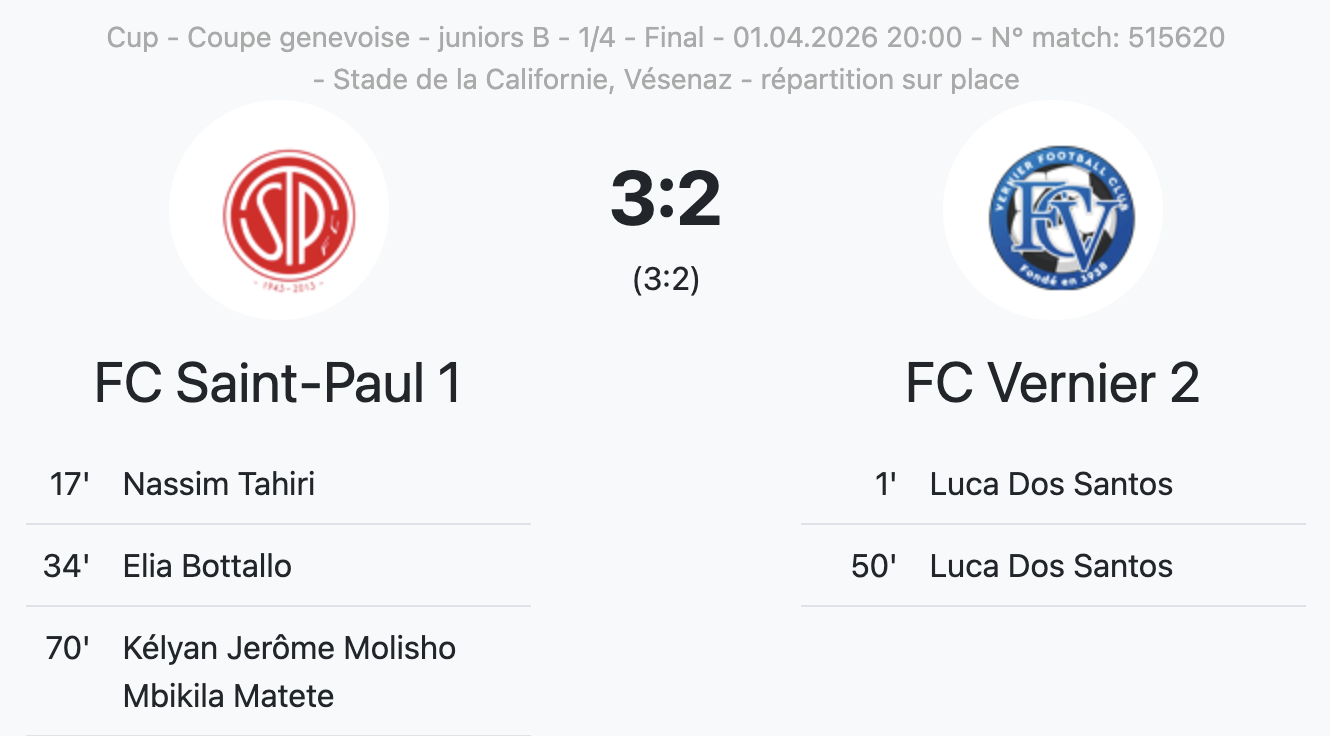Click the match number 515620
Viewport: 1330px width, 736px height.
pyautogui.click(x=1176, y=38)
